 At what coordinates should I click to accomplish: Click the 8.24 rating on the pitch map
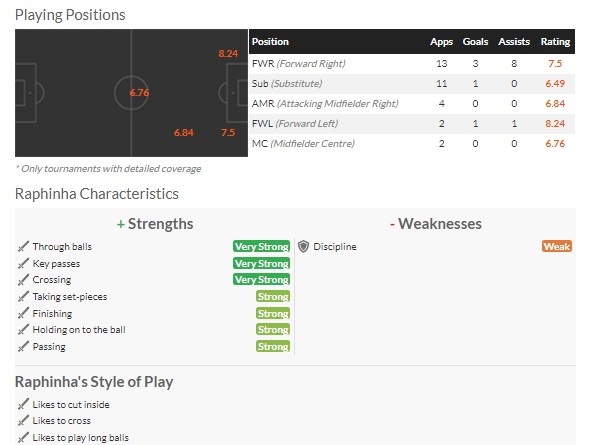[x=228, y=54]
